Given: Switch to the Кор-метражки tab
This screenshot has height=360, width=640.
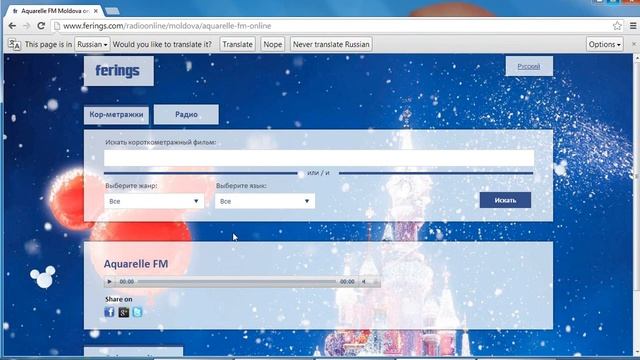Looking at the screenshot, I should 116,115.
